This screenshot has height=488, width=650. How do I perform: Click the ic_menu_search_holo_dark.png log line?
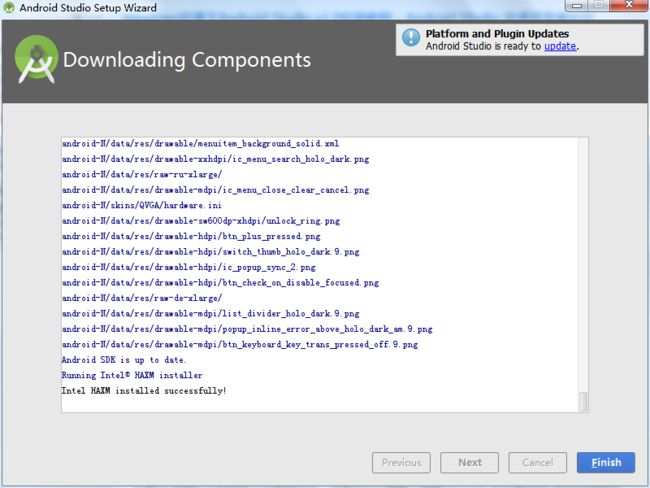coord(215,159)
